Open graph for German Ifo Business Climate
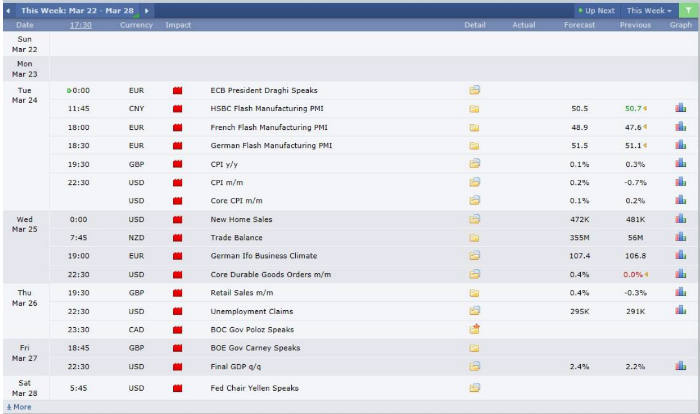The image size is (700, 414). tap(681, 256)
